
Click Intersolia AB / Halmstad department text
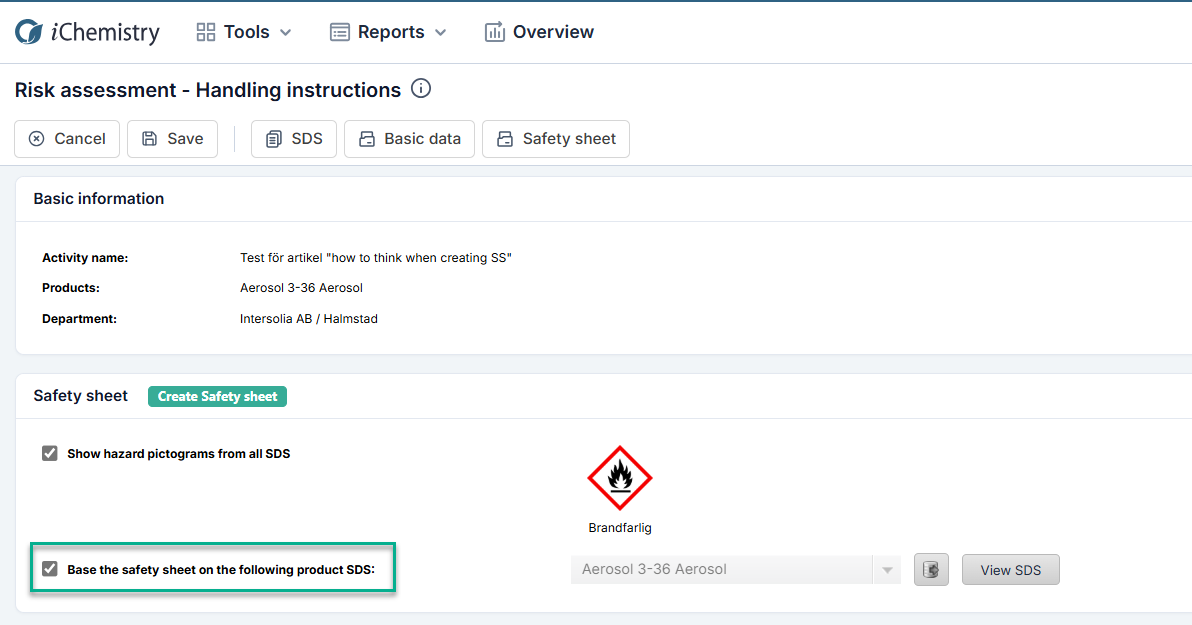coord(309,319)
